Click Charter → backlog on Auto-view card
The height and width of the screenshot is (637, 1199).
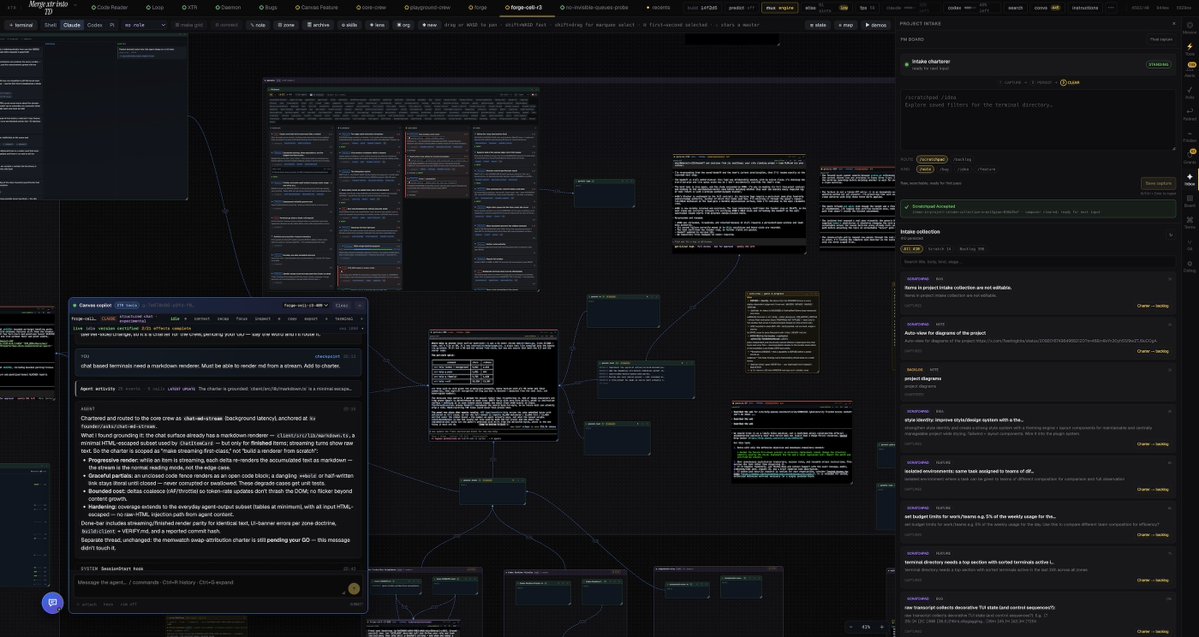pos(1152,350)
